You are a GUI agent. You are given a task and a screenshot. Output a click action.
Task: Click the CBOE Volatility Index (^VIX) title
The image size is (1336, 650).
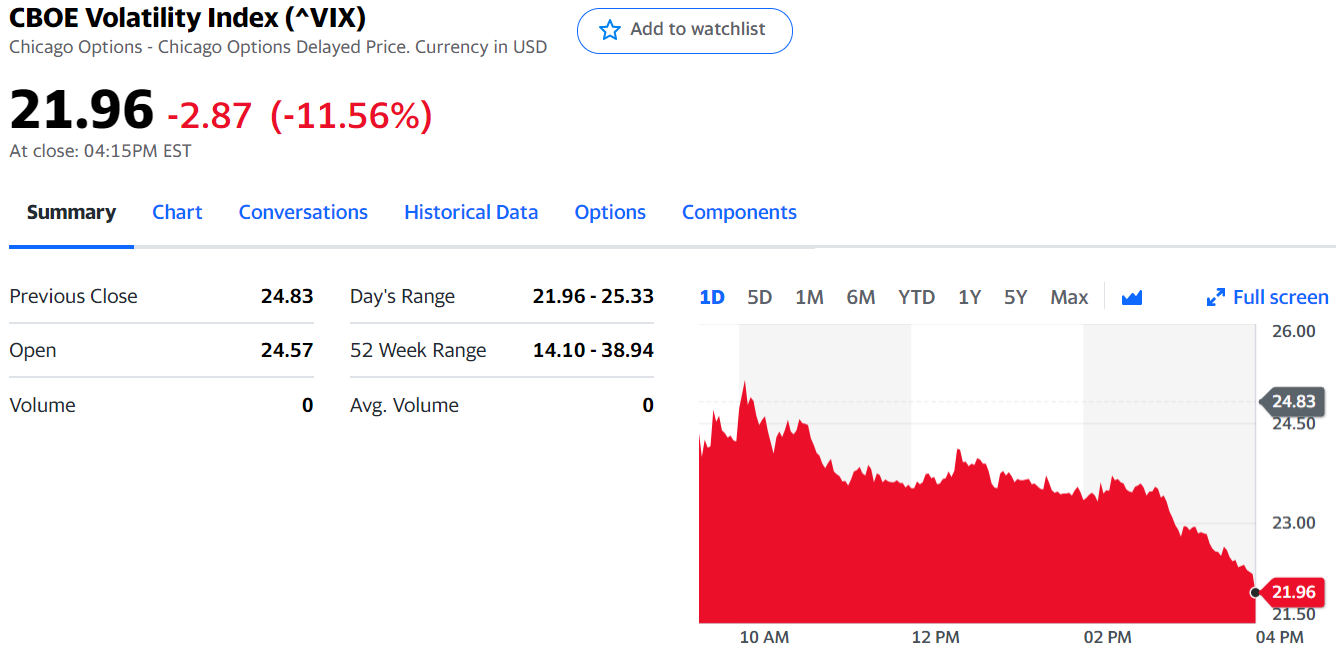point(188,17)
